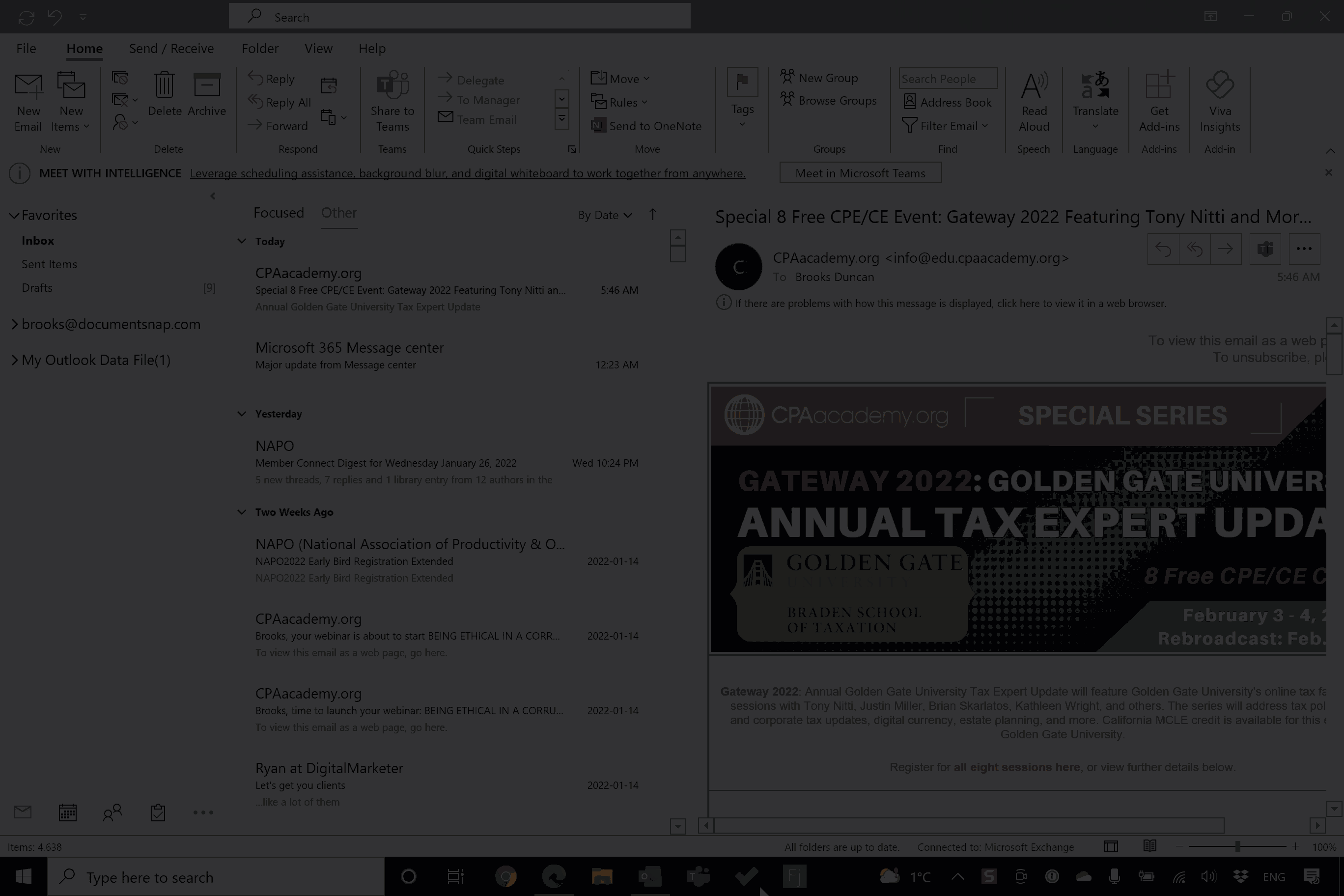The height and width of the screenshot is (896, 1344).
Task: Send the message to OneNote
Action: (646, 126)
